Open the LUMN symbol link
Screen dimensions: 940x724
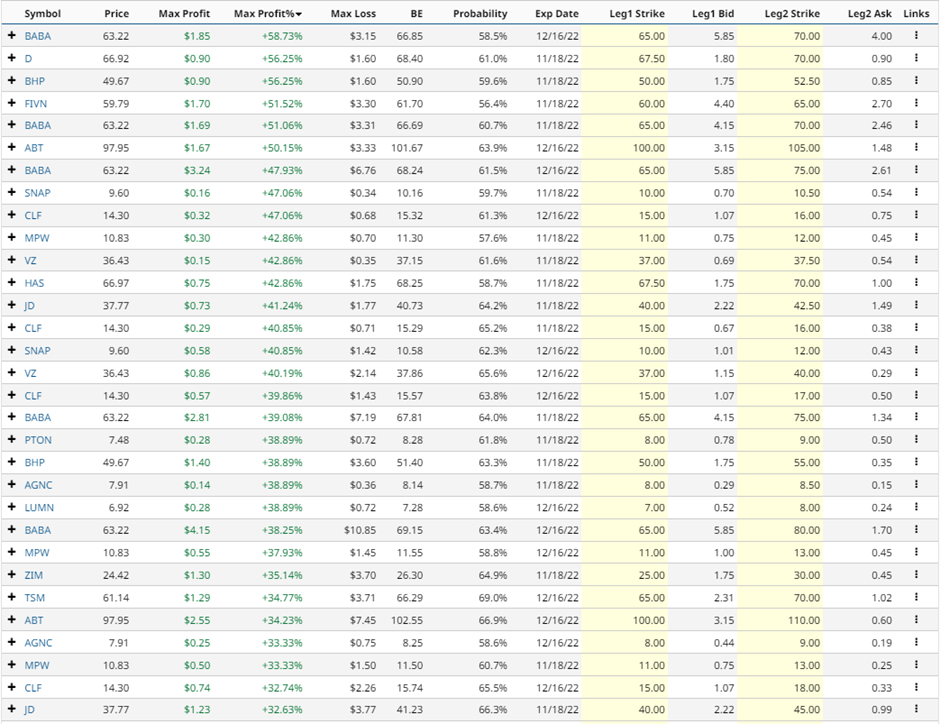click(39, 508)
